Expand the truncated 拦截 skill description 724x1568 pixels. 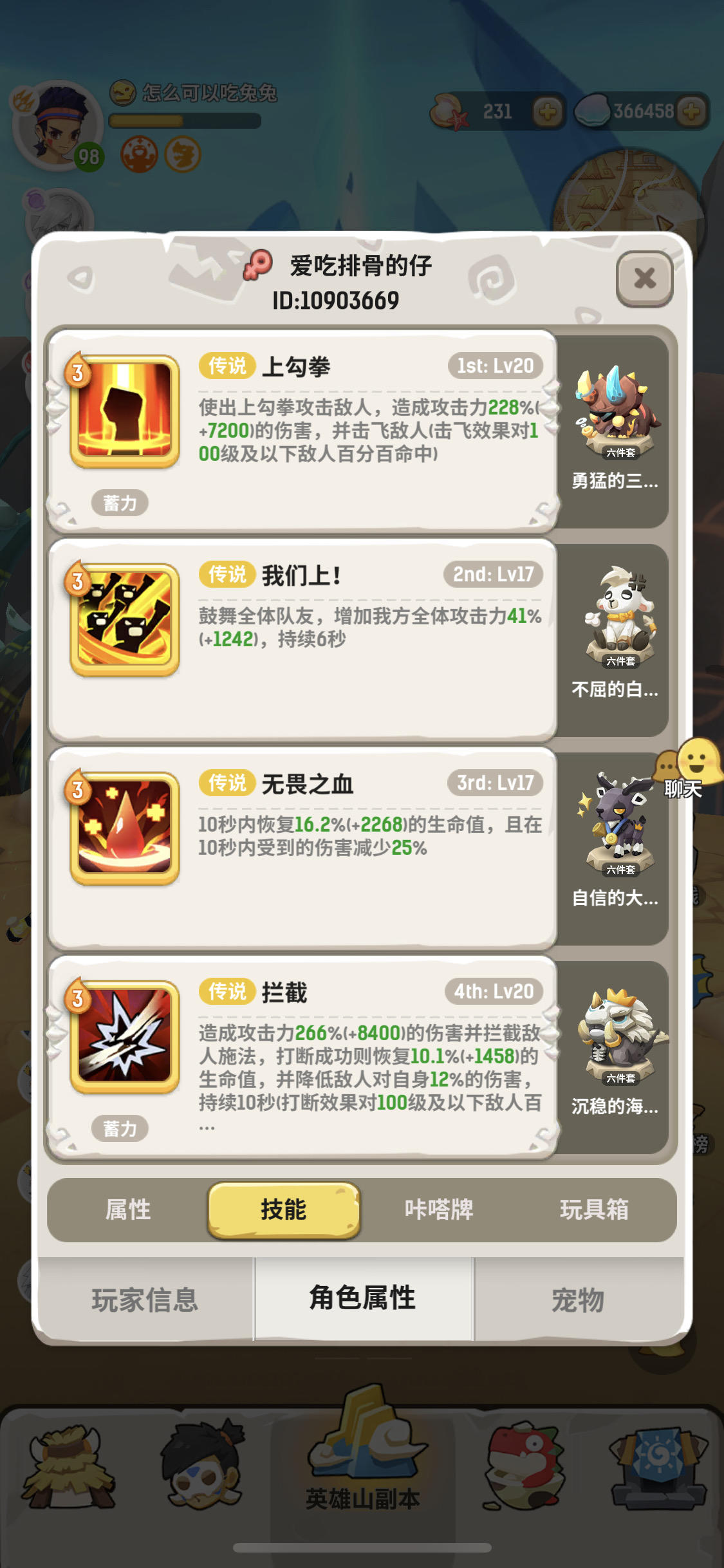point(207,1127)
